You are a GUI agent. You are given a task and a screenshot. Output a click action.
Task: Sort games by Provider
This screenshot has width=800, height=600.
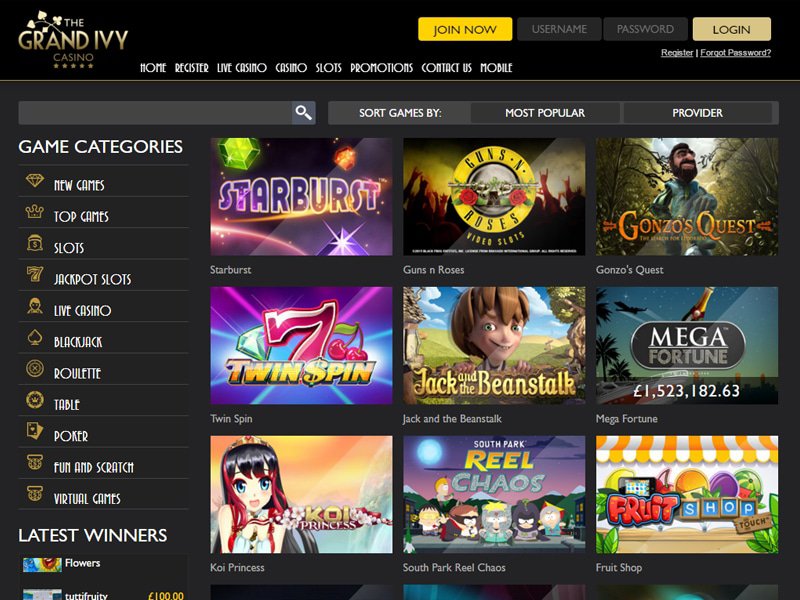(697, 113)
